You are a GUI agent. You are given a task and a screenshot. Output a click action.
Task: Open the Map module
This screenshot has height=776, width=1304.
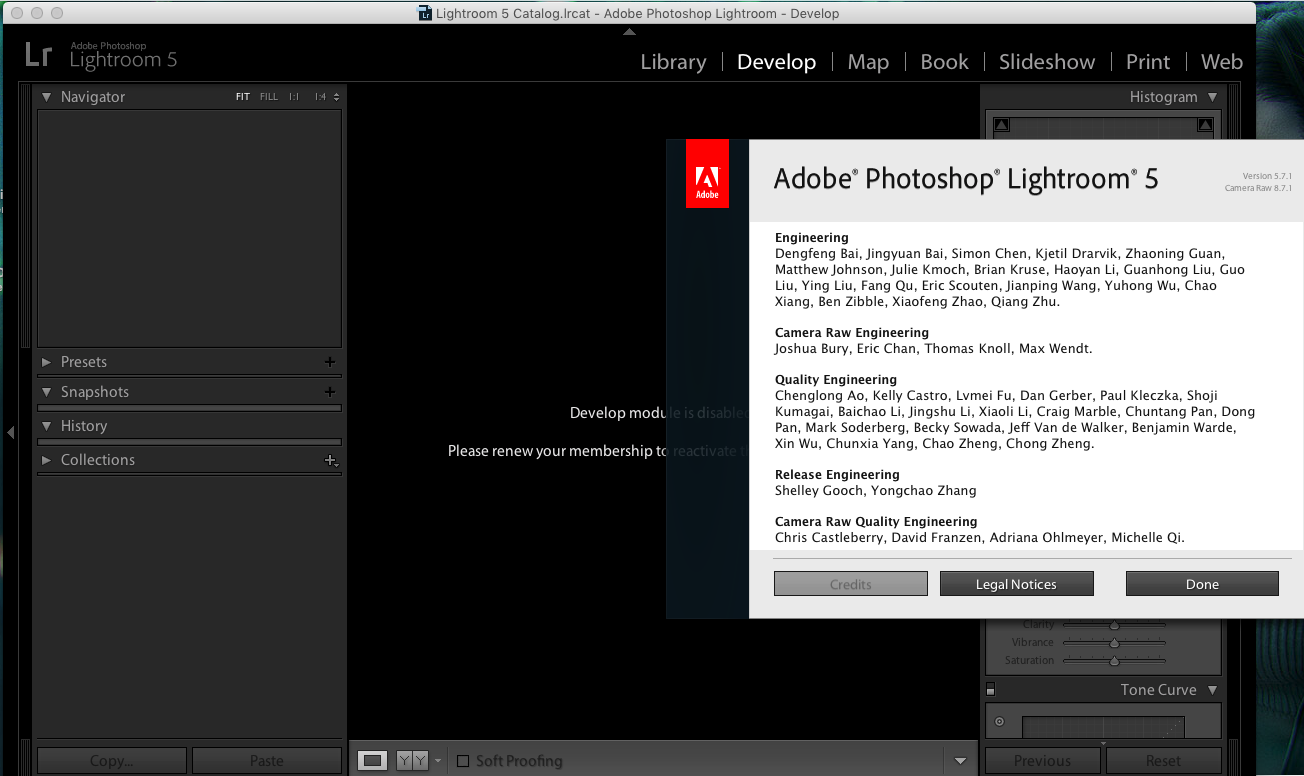pyautogui.click(x=868, y=62)
